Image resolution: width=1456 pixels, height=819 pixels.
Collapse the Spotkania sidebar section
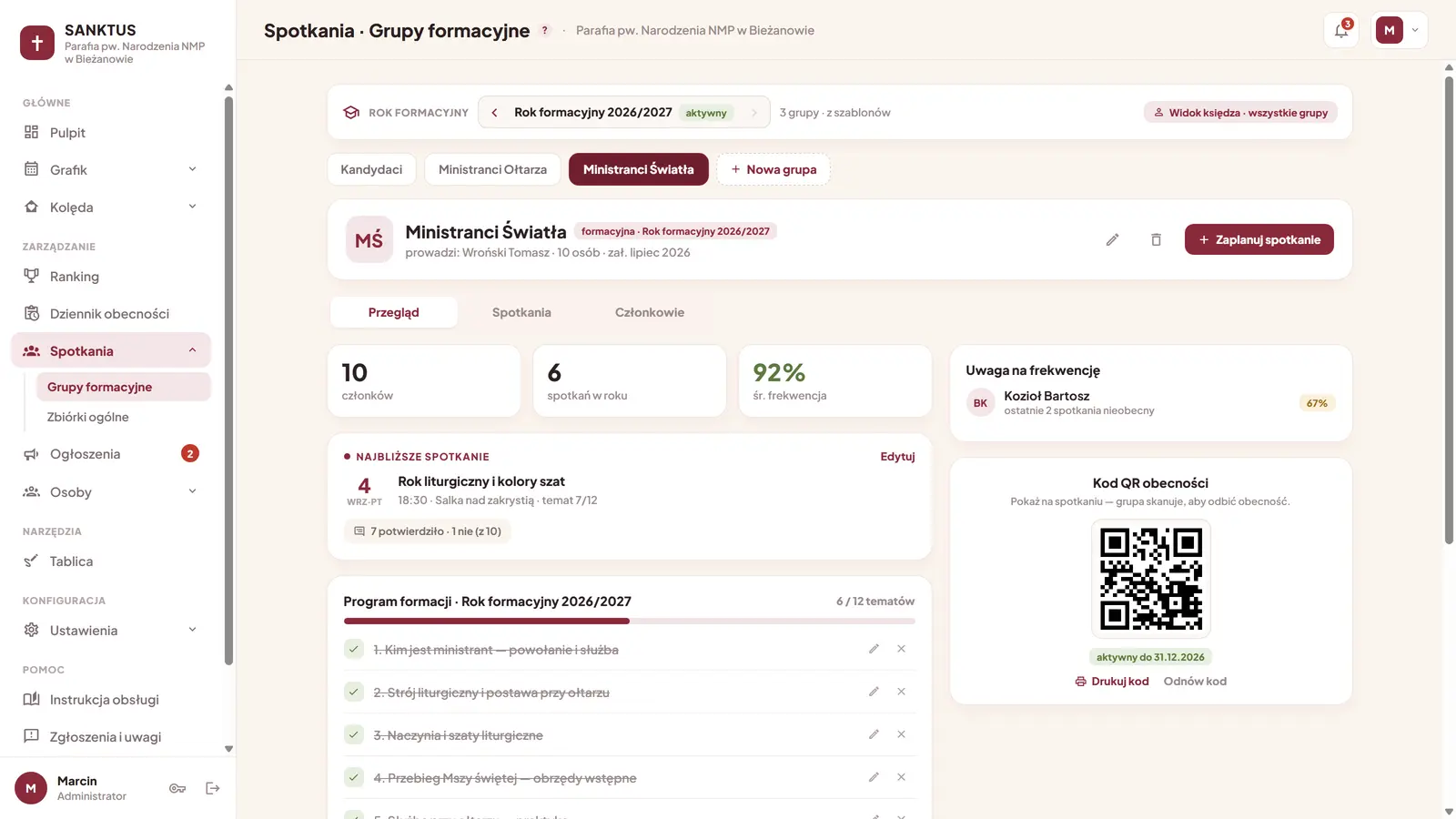tap(111, 351)
